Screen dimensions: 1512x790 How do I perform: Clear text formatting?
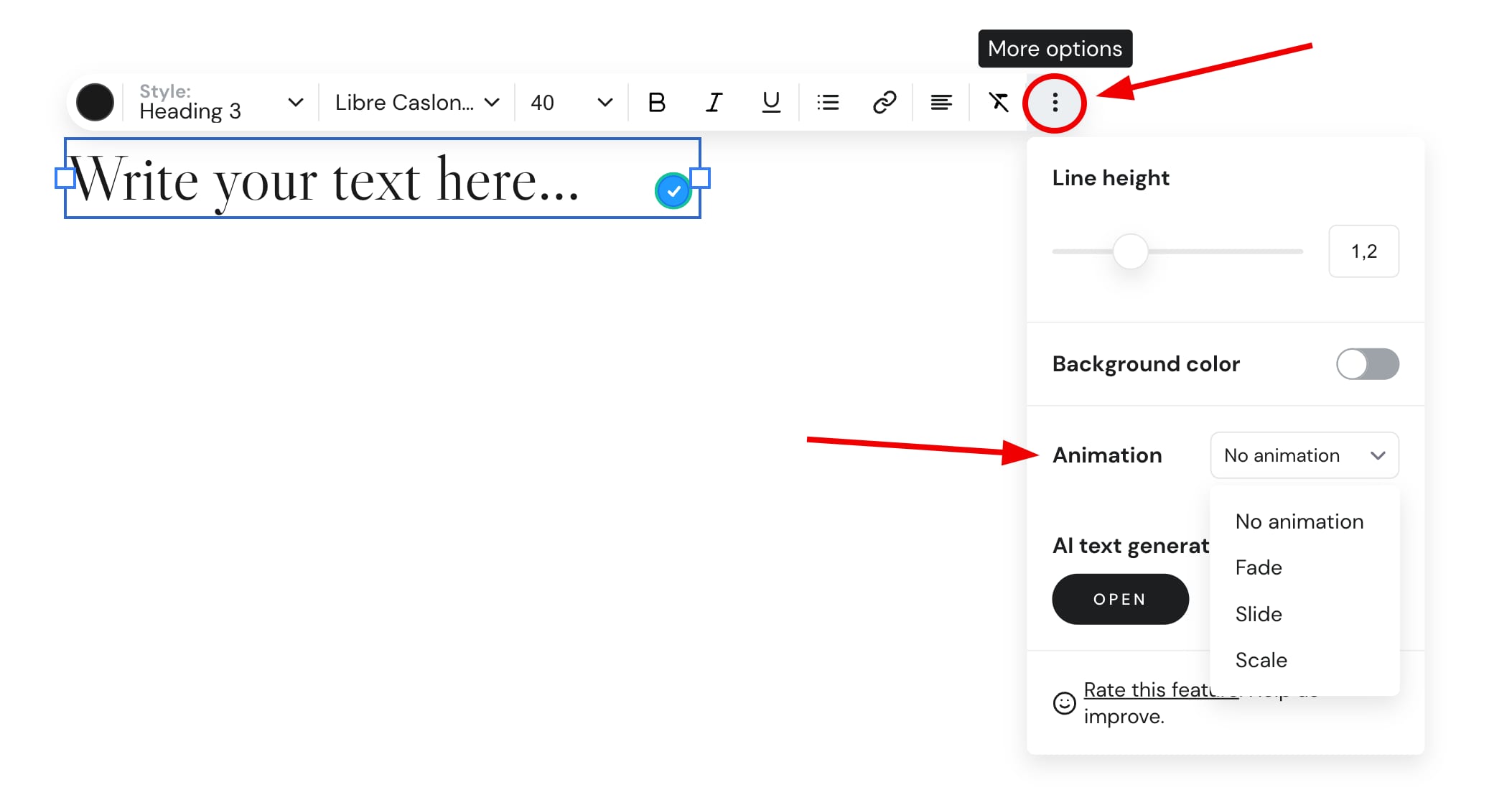[x=998, y=102]
